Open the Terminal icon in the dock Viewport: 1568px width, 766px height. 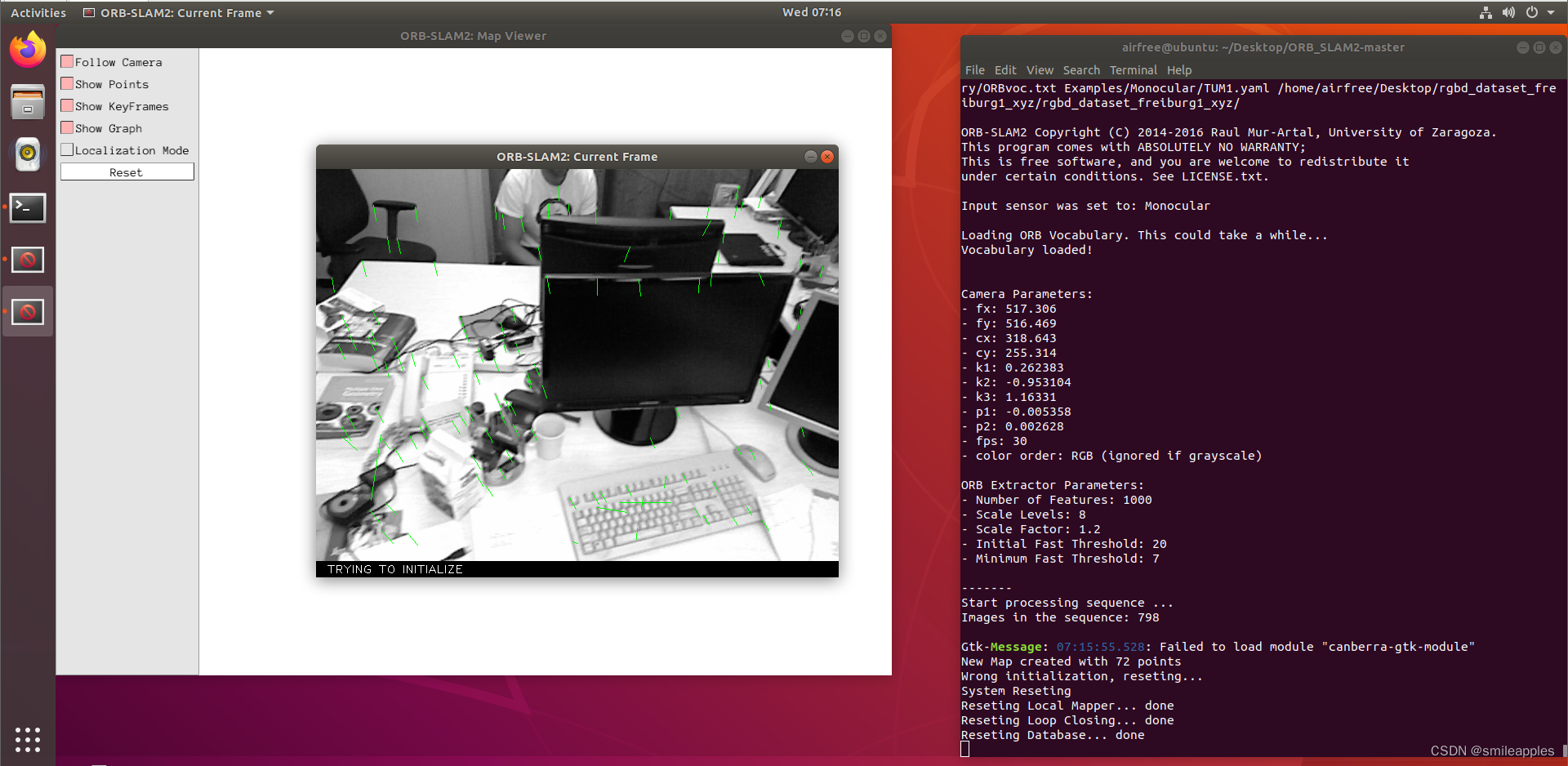[28, 207]
